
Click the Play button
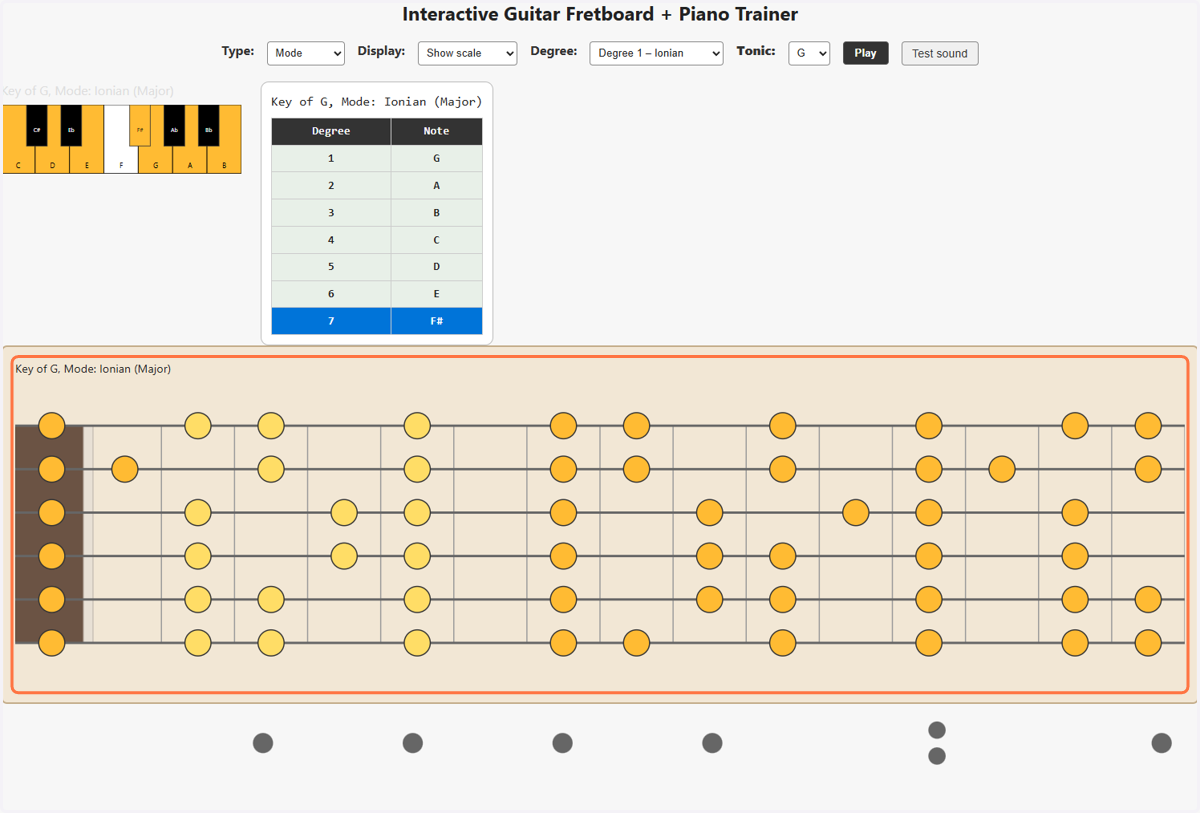(x=866, y=53)
